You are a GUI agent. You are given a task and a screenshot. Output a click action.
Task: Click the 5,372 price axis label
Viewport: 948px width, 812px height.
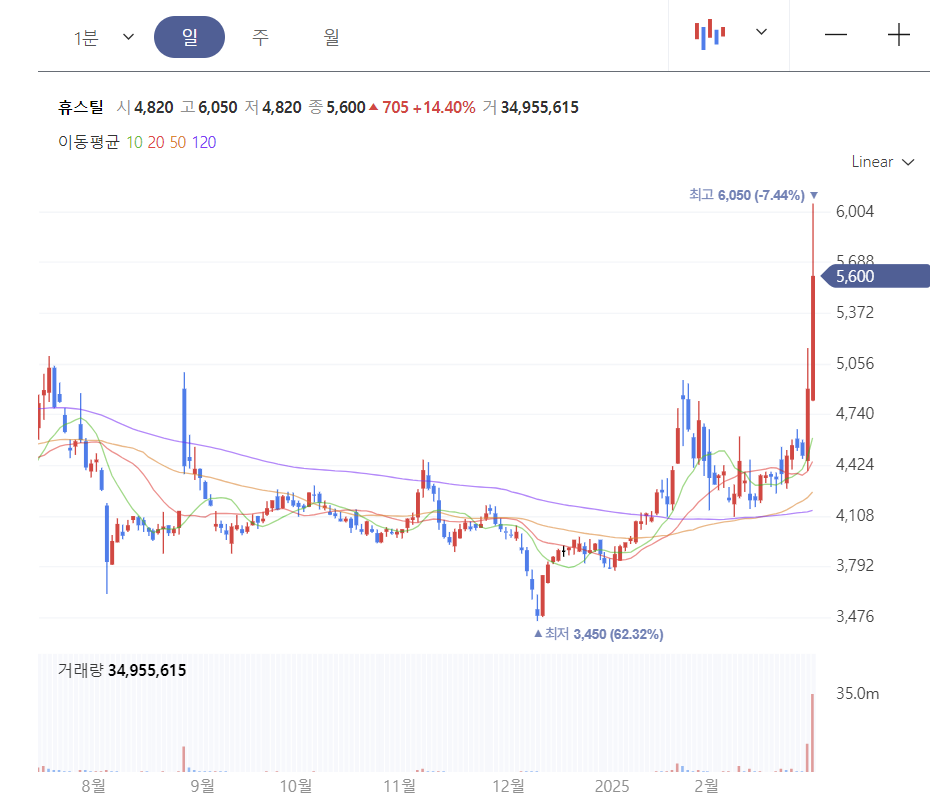855,313
